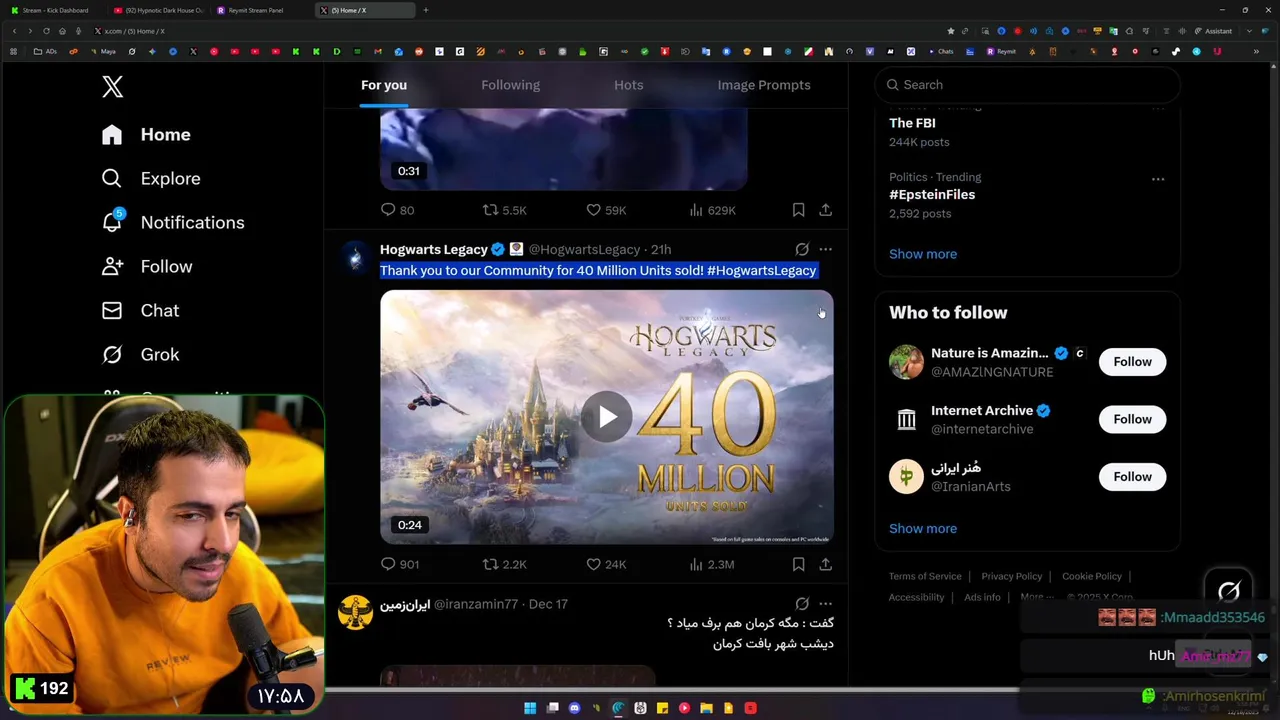
Task: Follow the IranianArts account
Action: pyautogui.click(x=1132, y=477)
